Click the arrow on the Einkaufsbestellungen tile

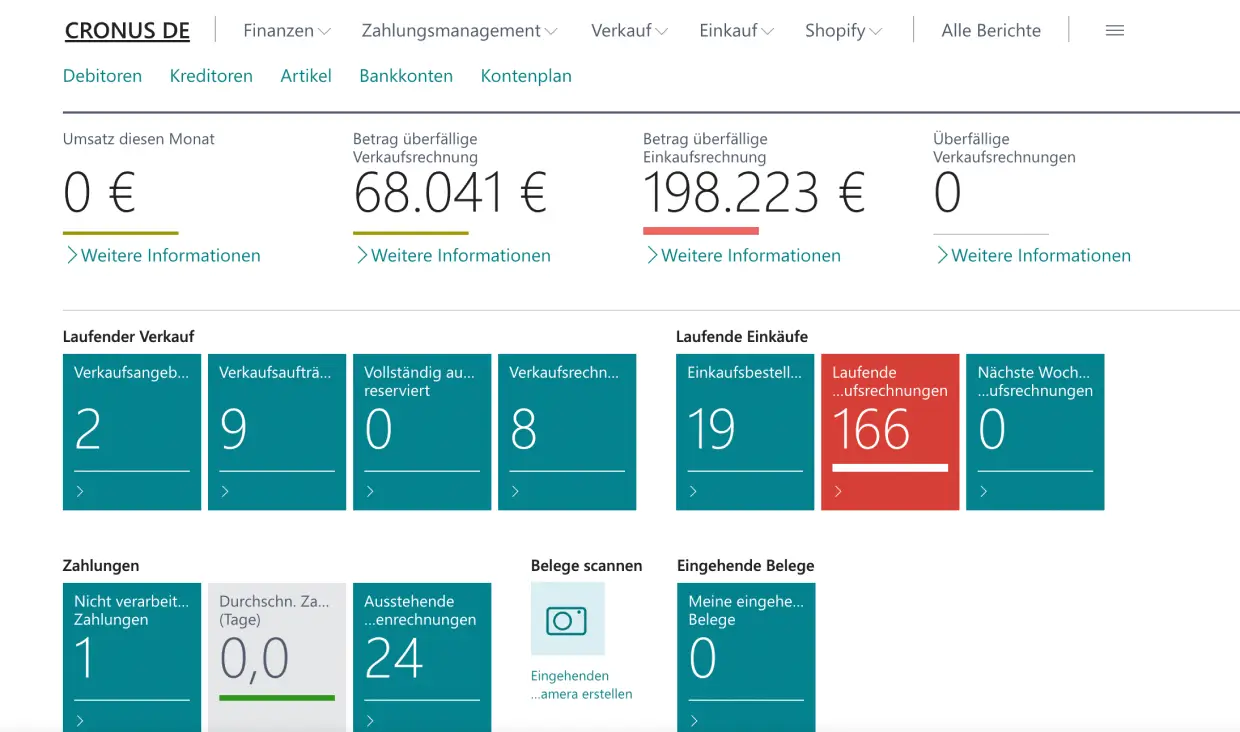(x=693, y=491)
